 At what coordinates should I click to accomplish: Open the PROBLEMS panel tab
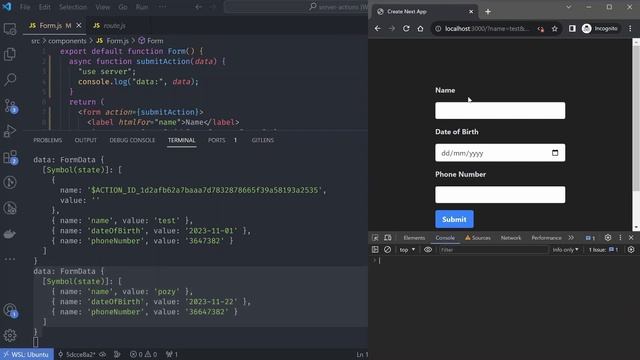coord(47,140)
